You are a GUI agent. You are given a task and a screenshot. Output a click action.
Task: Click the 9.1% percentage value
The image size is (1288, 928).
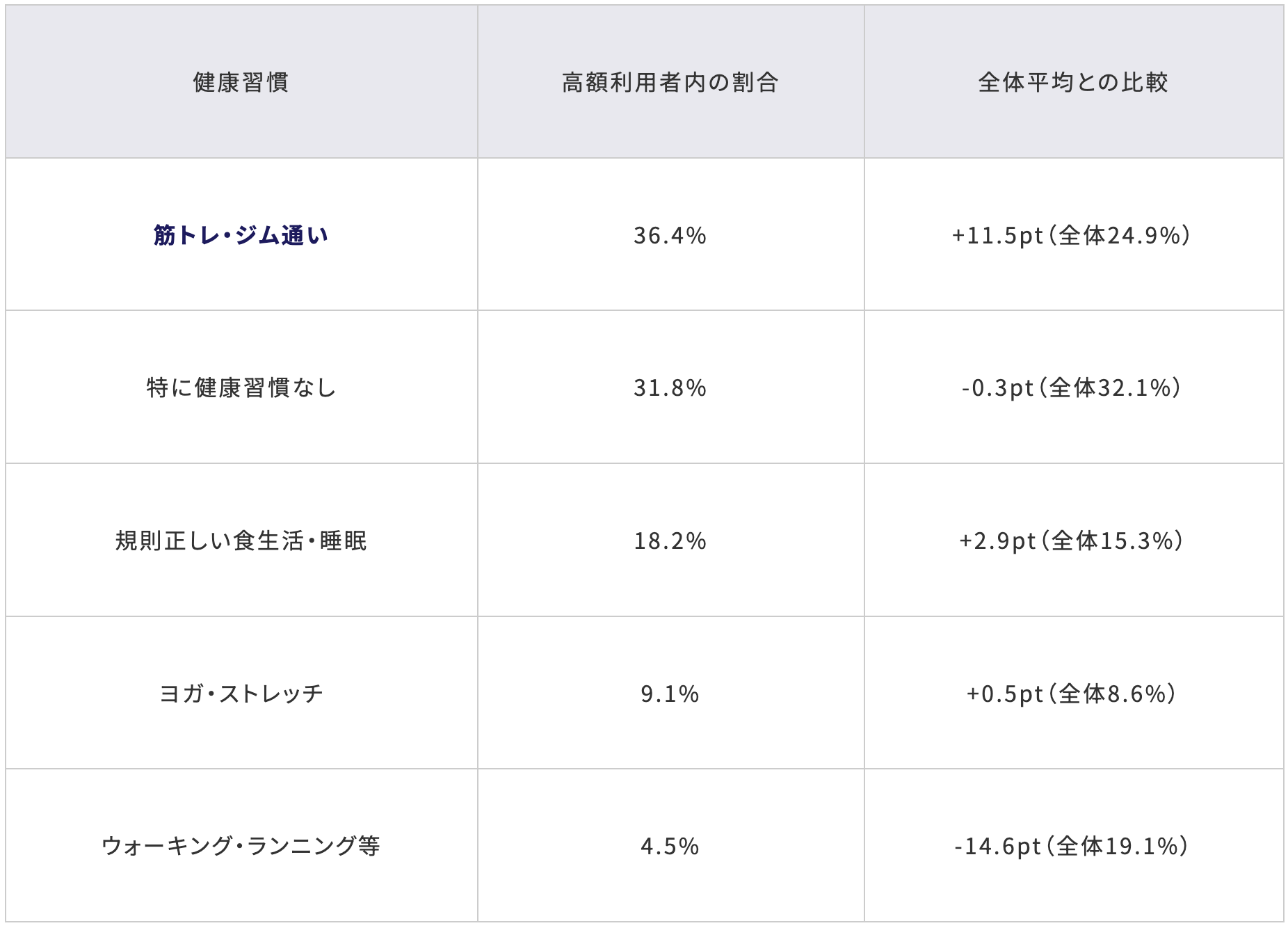pos(670,694)
